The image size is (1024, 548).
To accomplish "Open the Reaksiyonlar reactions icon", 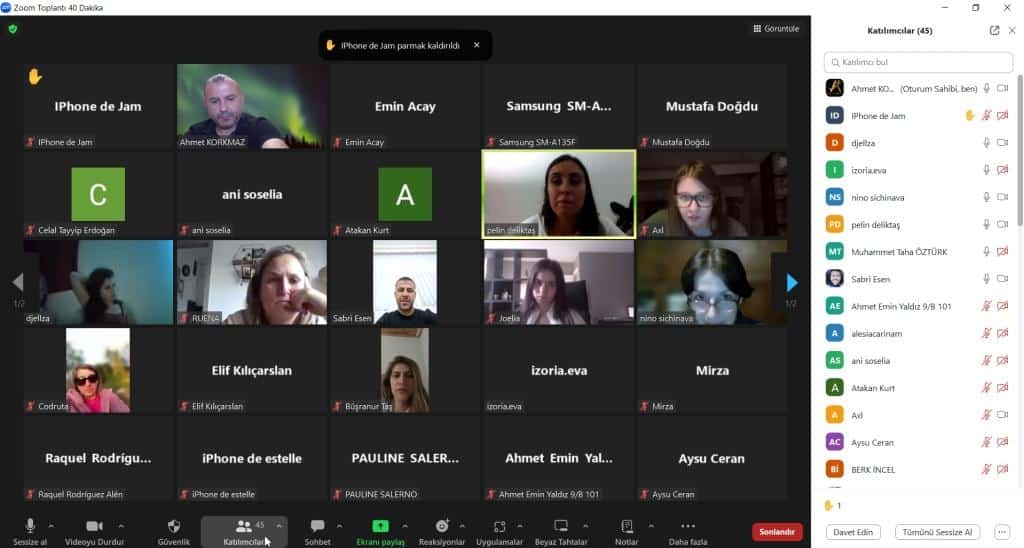I will 442,526.
